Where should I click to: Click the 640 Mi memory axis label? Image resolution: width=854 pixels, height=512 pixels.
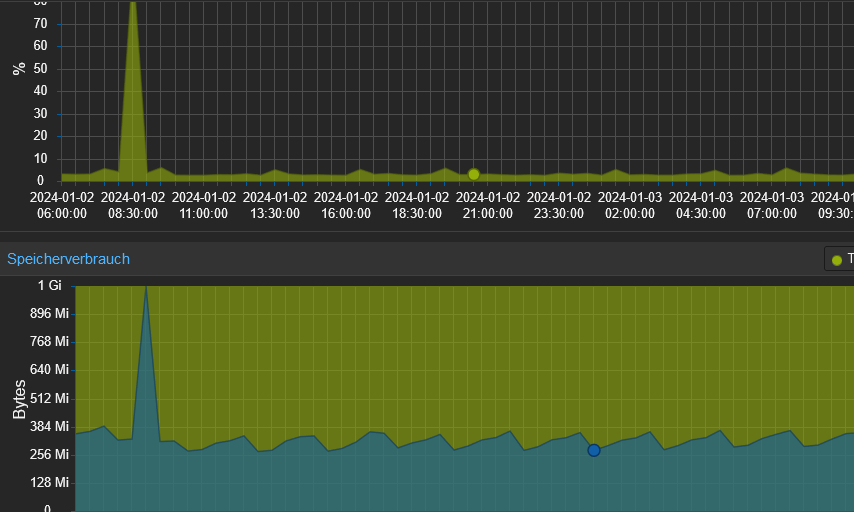click(50, 369)
